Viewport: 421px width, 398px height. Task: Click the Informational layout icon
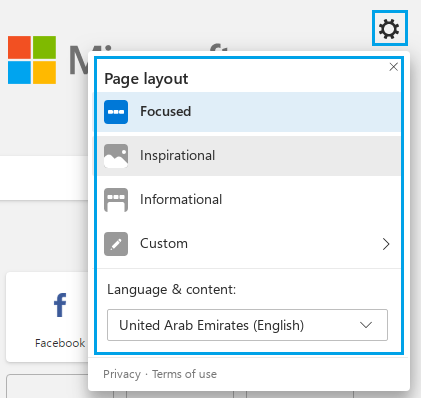116,200
